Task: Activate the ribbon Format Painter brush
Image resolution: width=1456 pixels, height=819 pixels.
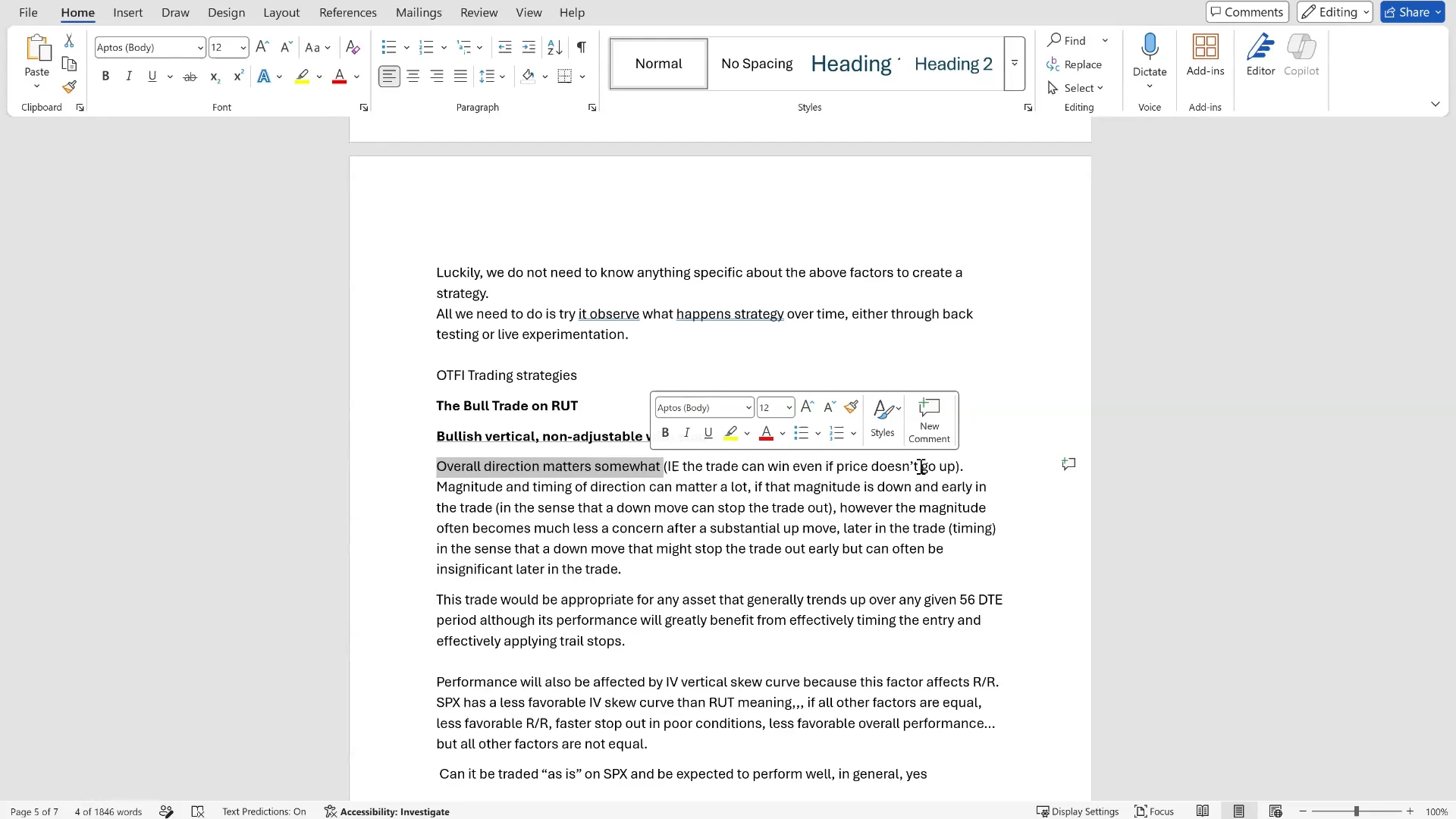Action: coord(69,87)
